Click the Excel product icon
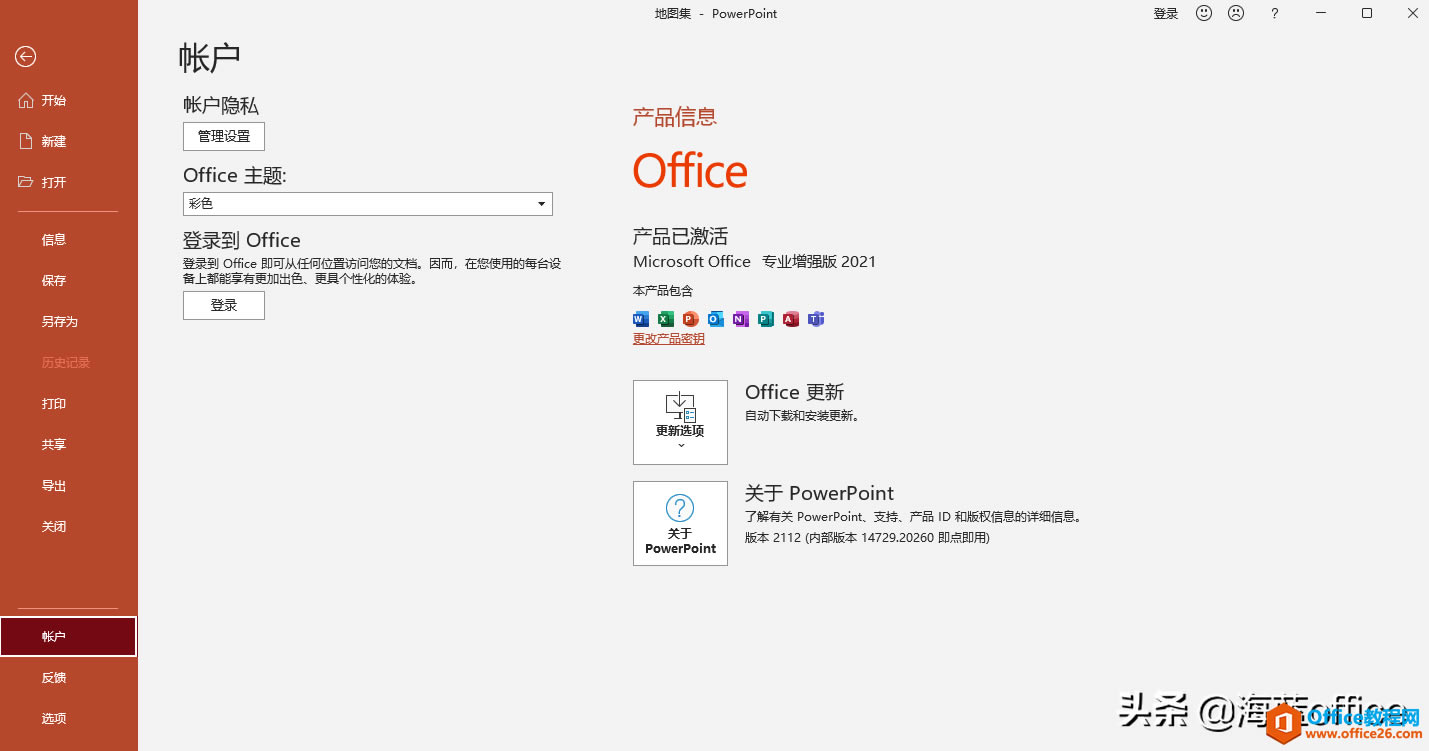The image size is (1429, 751). [x=666, y=319]
